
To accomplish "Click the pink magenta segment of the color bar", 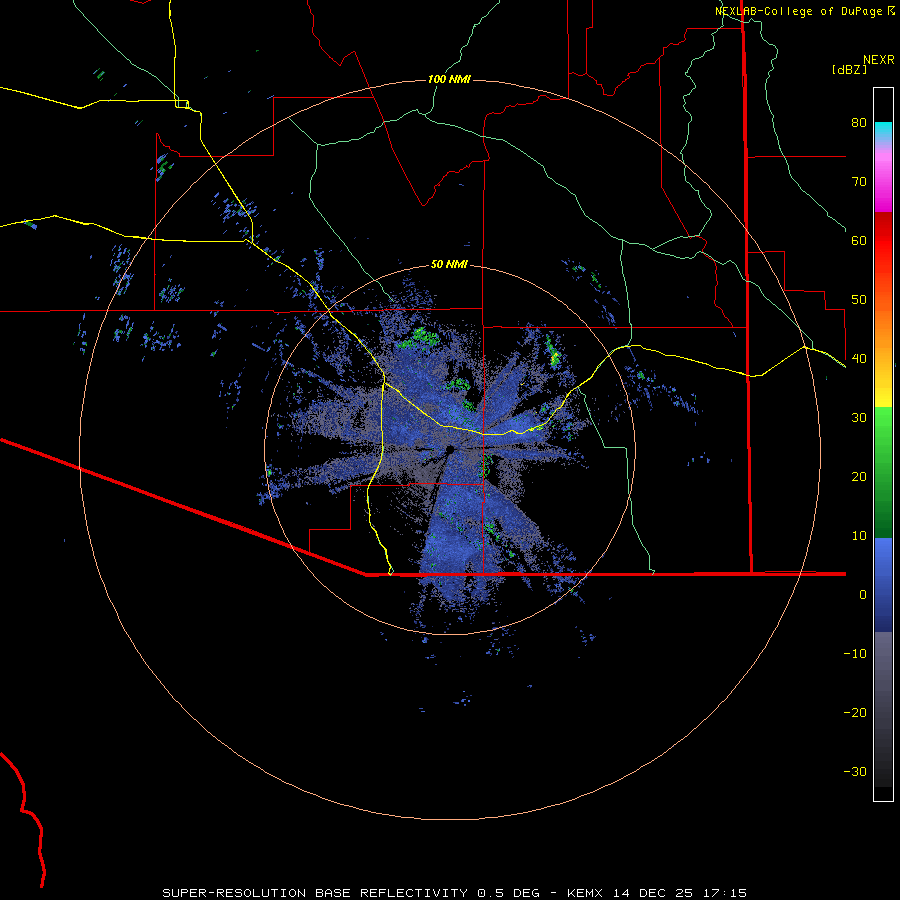I will [883, 184].
